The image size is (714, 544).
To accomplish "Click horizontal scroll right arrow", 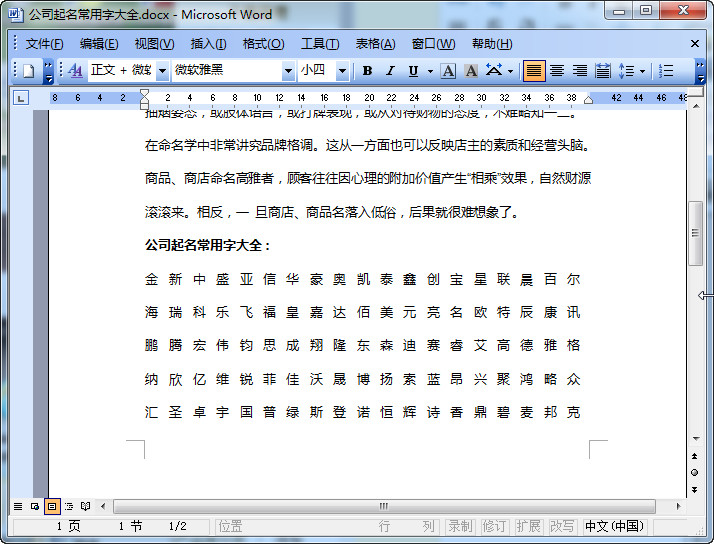I will pyautogui.click(x=678, y=506).
